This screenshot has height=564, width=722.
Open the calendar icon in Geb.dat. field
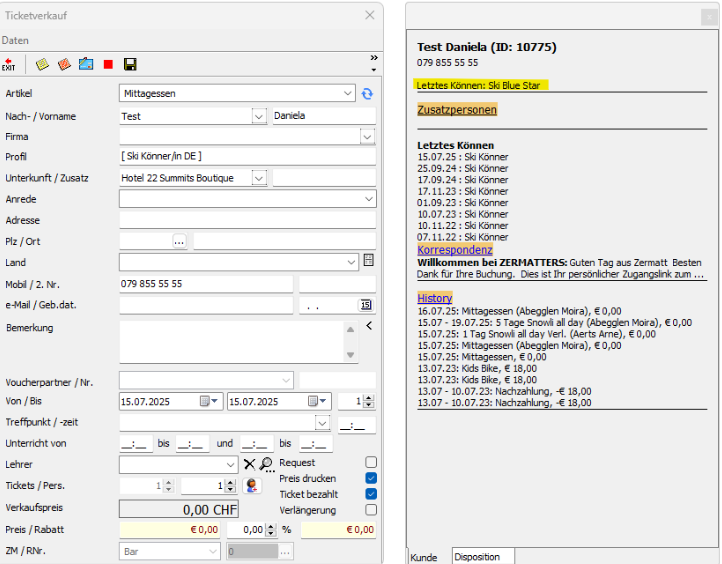coord(366,305)
